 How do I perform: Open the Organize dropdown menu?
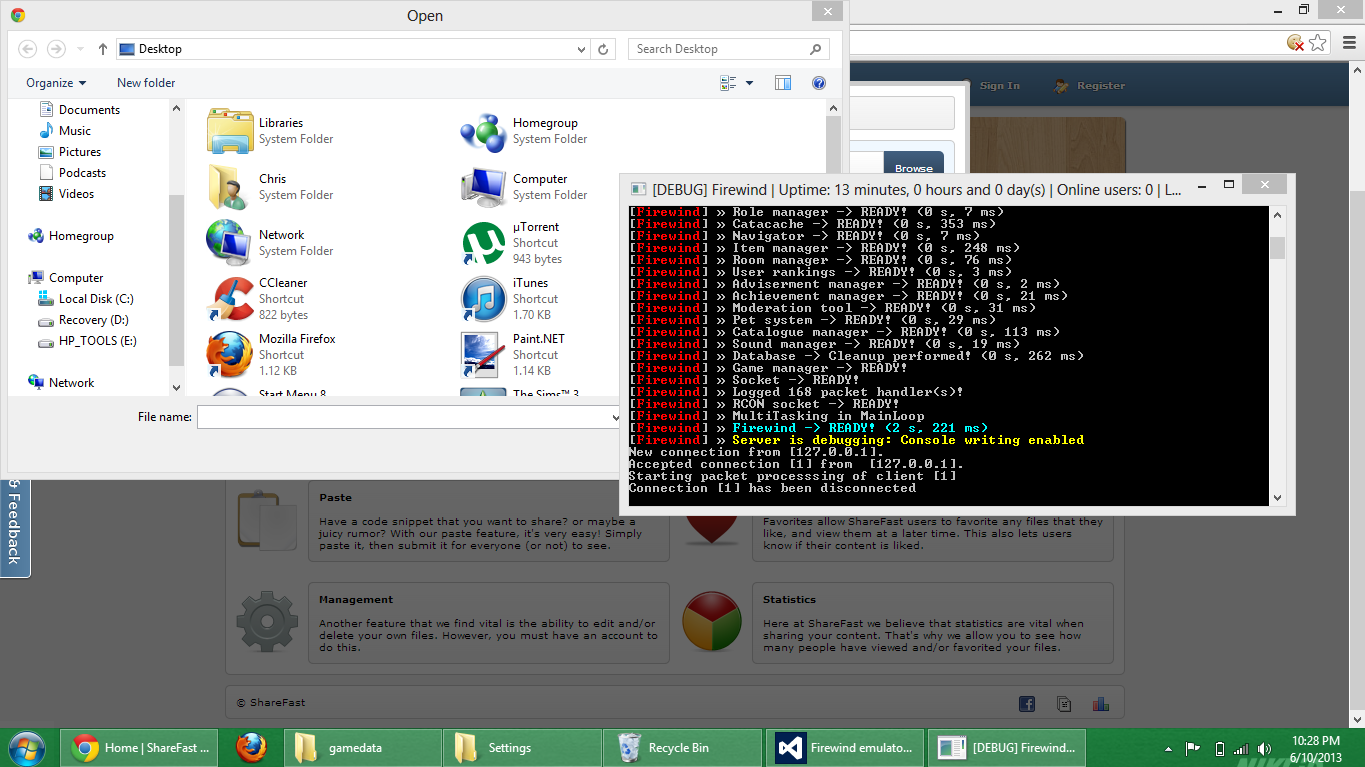tap(56, 83)
